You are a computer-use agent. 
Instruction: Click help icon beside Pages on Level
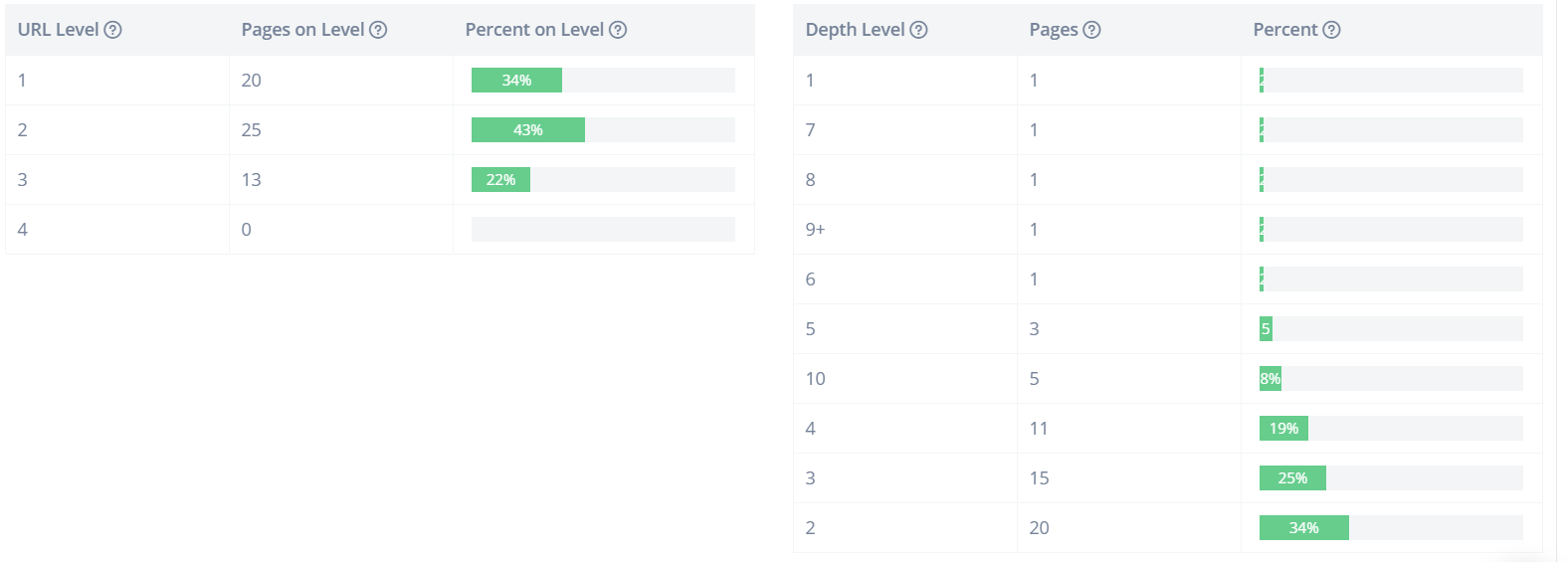click(378, 30)
